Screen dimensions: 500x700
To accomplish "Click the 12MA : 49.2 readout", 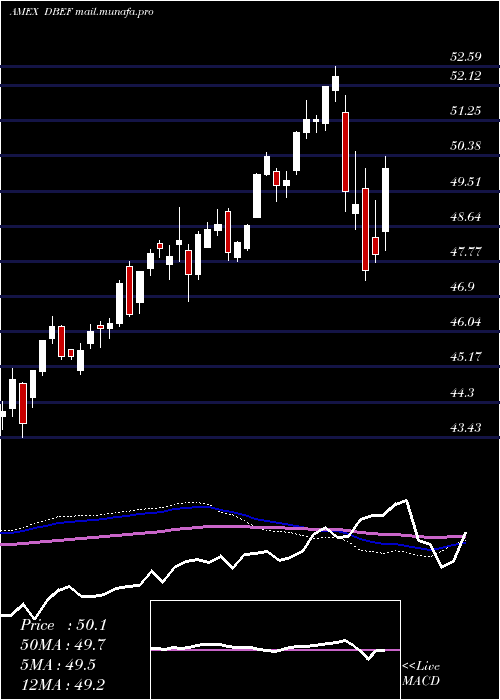I will 63,684.
